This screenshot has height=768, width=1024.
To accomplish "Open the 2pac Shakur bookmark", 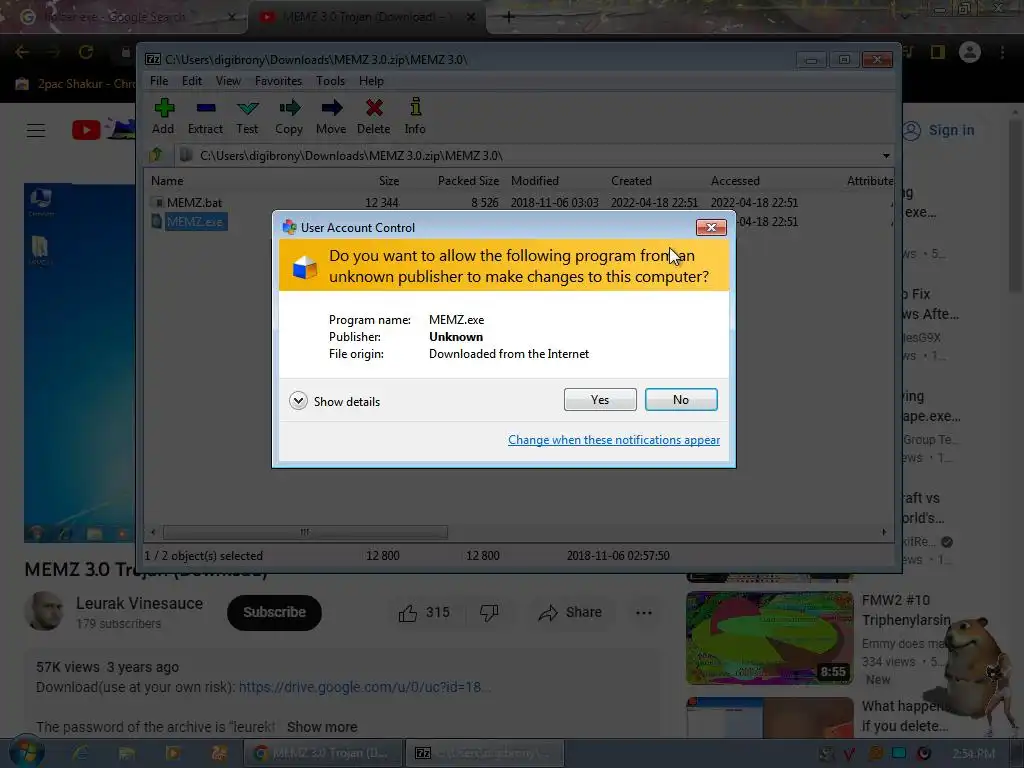I will tap(76, 84).
